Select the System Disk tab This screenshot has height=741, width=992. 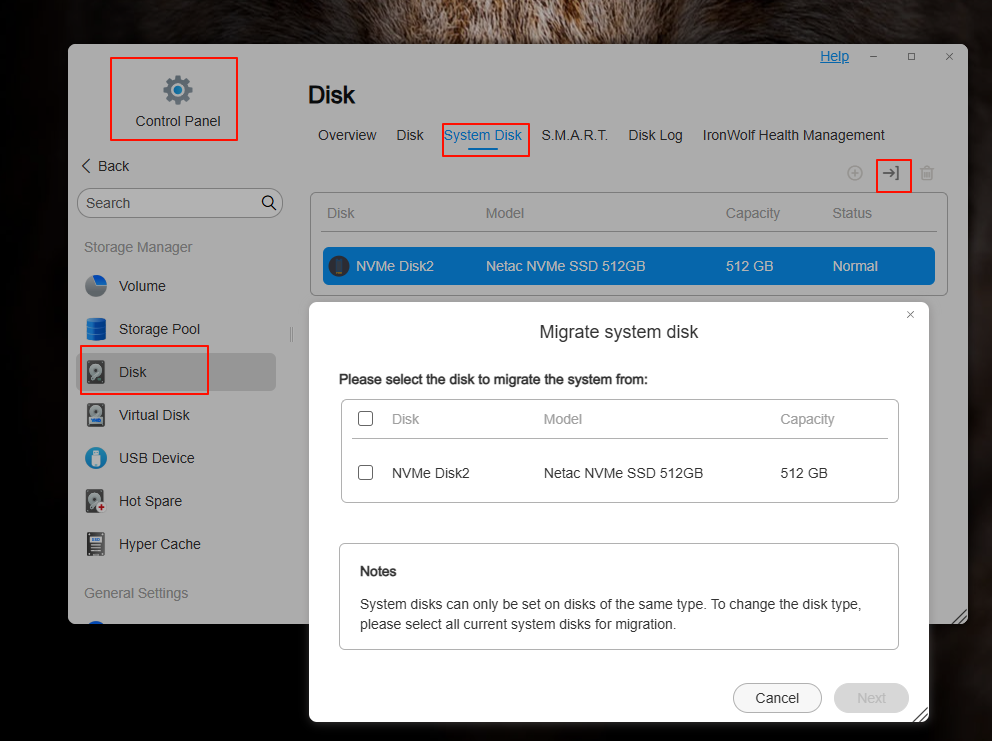[x=483, y=135]
